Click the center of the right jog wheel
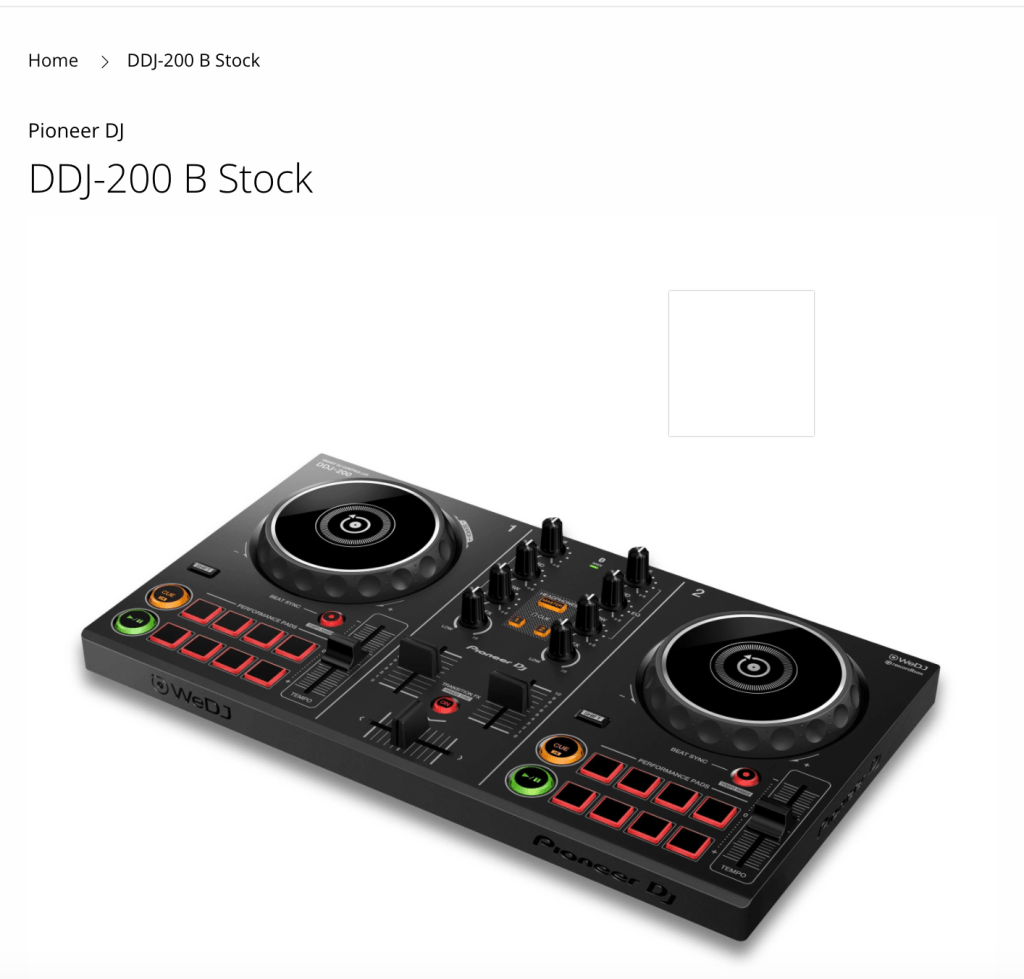 (x=752, y=667)
